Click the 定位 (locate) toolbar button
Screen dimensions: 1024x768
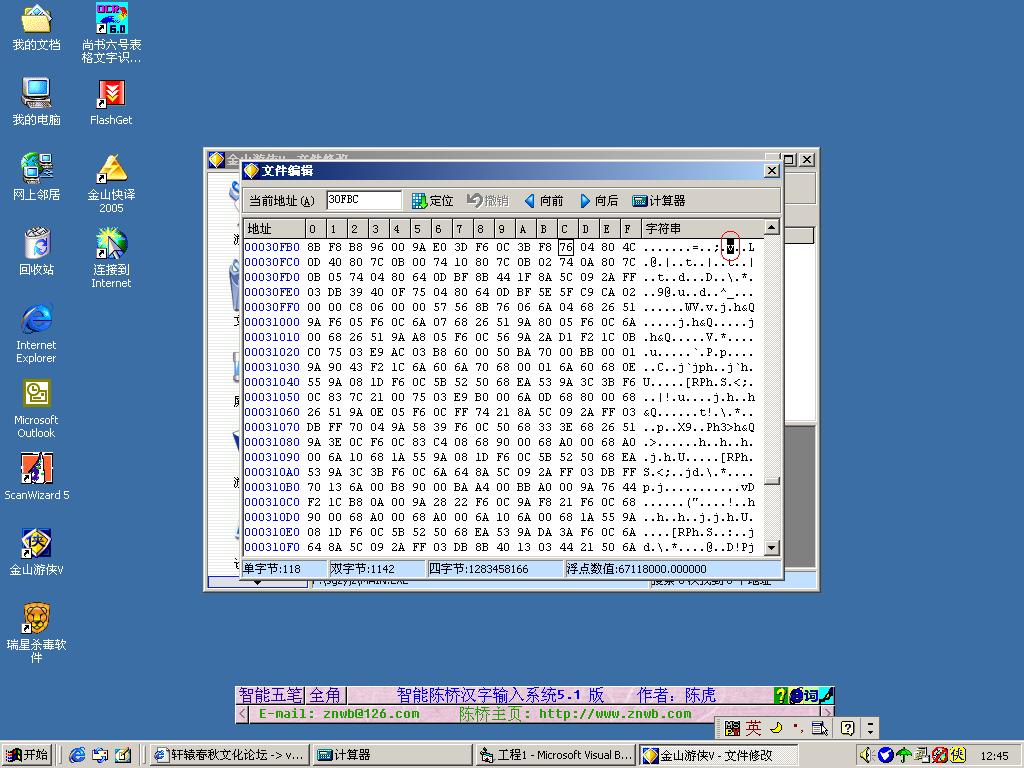click(432, 201)
